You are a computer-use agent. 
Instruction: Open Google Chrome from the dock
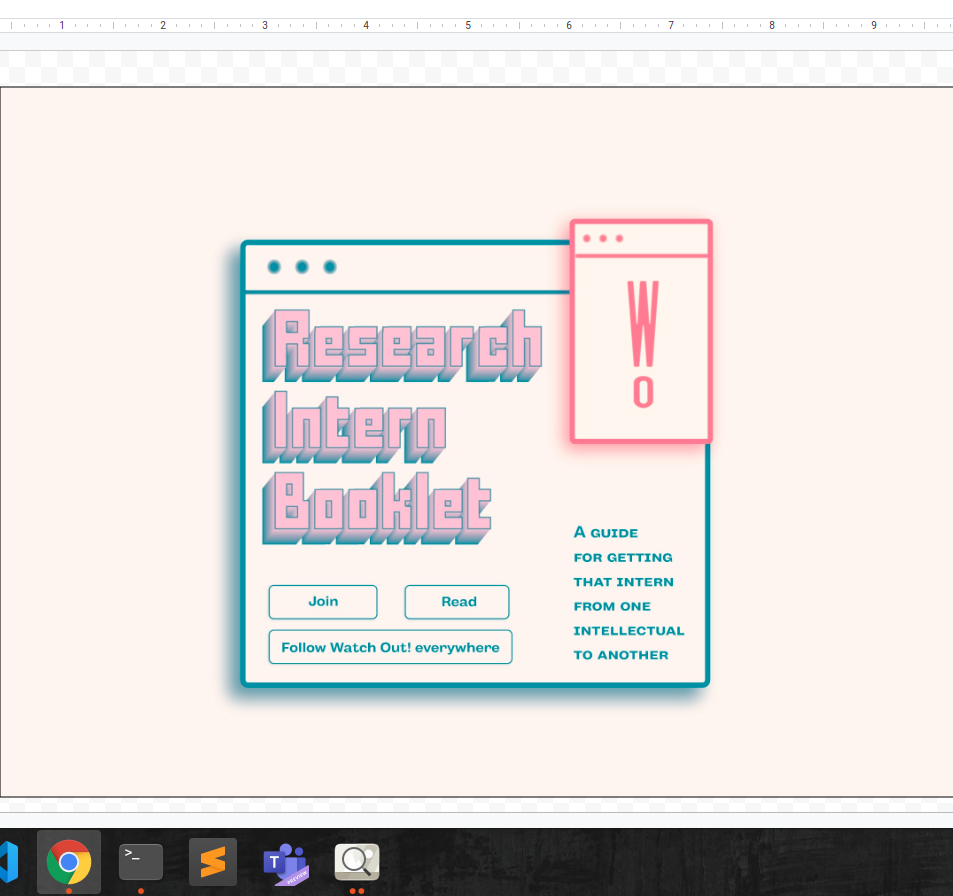pos(69,861)
